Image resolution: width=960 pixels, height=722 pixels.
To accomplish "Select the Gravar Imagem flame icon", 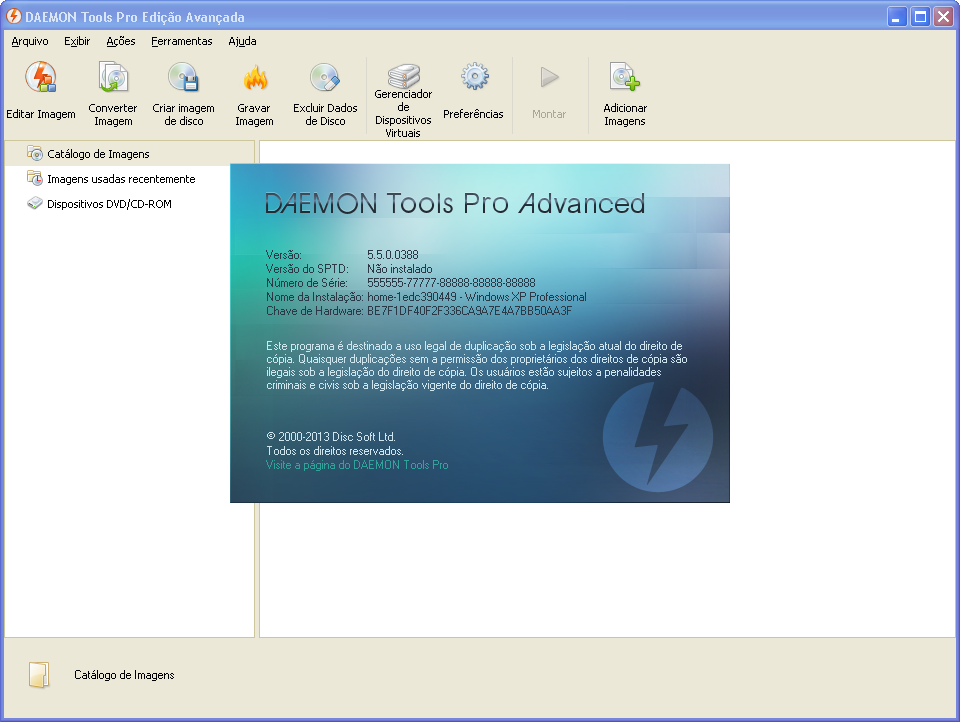I will (x=255, y=78).
